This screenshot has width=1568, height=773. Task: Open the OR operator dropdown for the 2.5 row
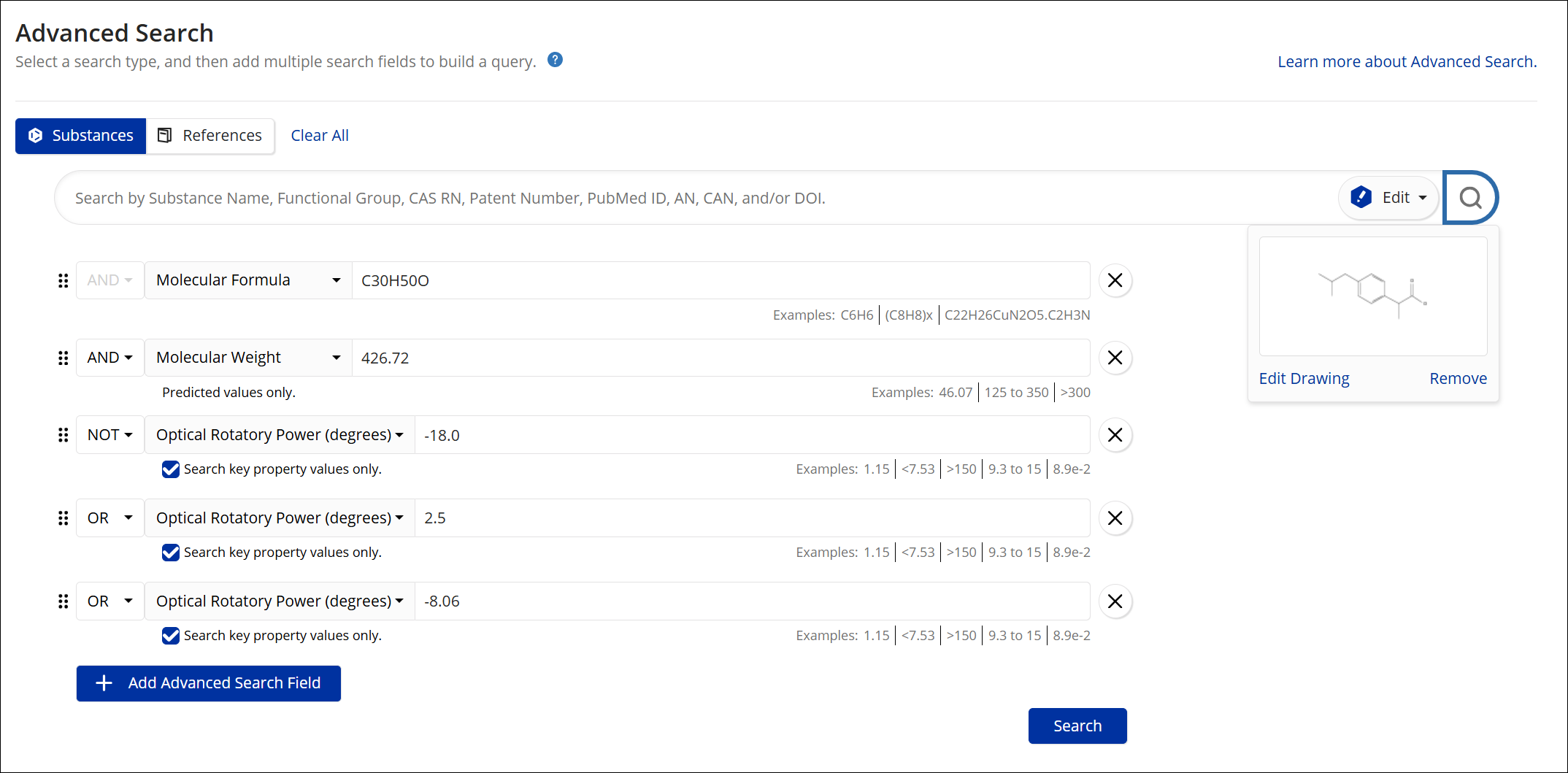(110, 518)
